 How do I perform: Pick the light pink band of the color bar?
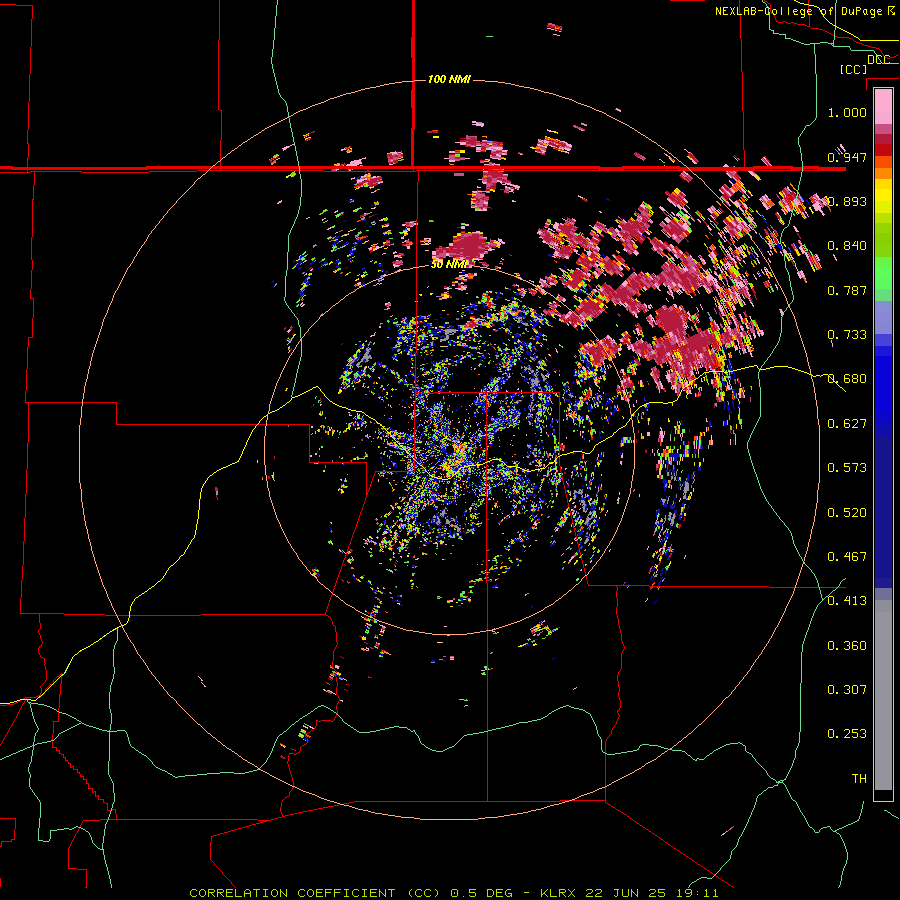pyautogui.click(x=883, y=107)
